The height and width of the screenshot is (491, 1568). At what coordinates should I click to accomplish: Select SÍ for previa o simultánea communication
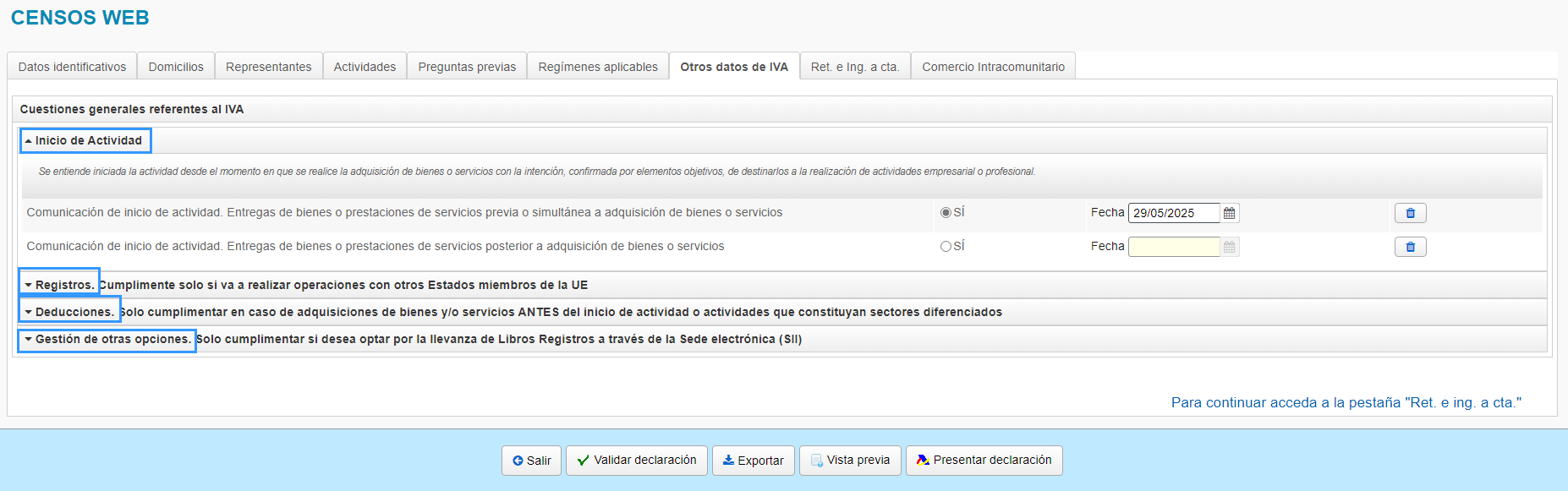tap(946, 213)
